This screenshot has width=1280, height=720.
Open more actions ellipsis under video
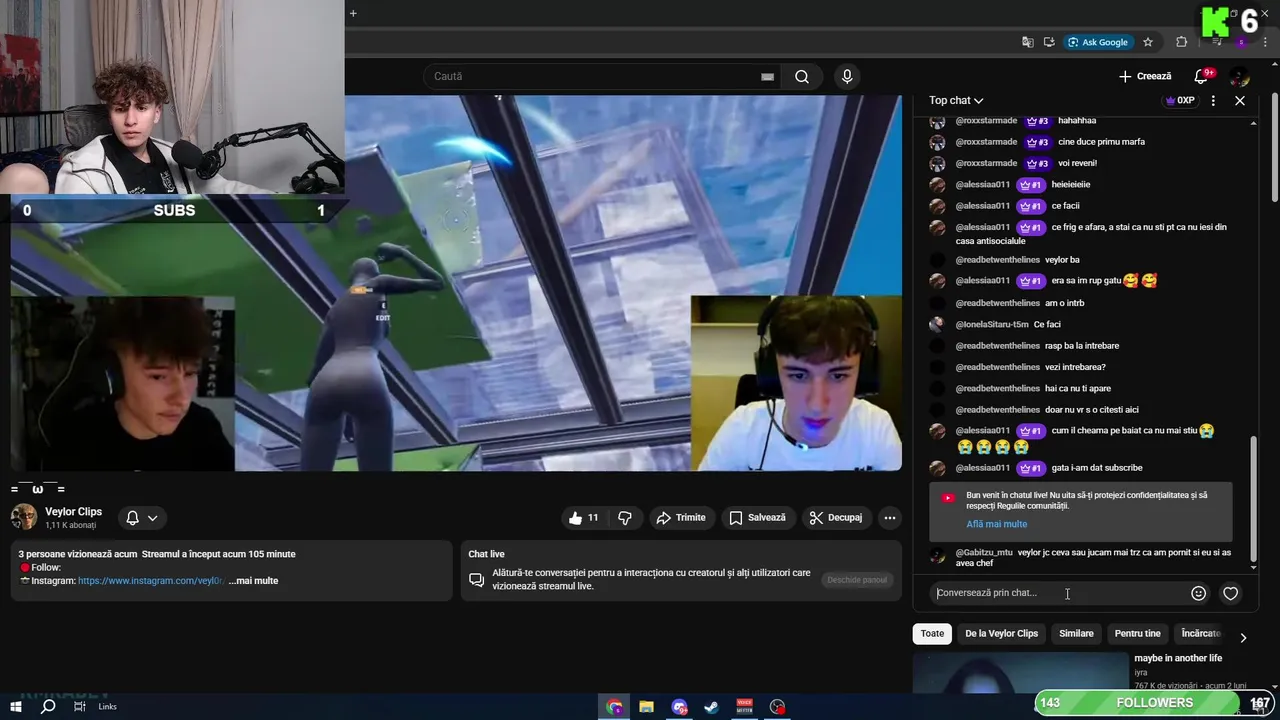890,518
